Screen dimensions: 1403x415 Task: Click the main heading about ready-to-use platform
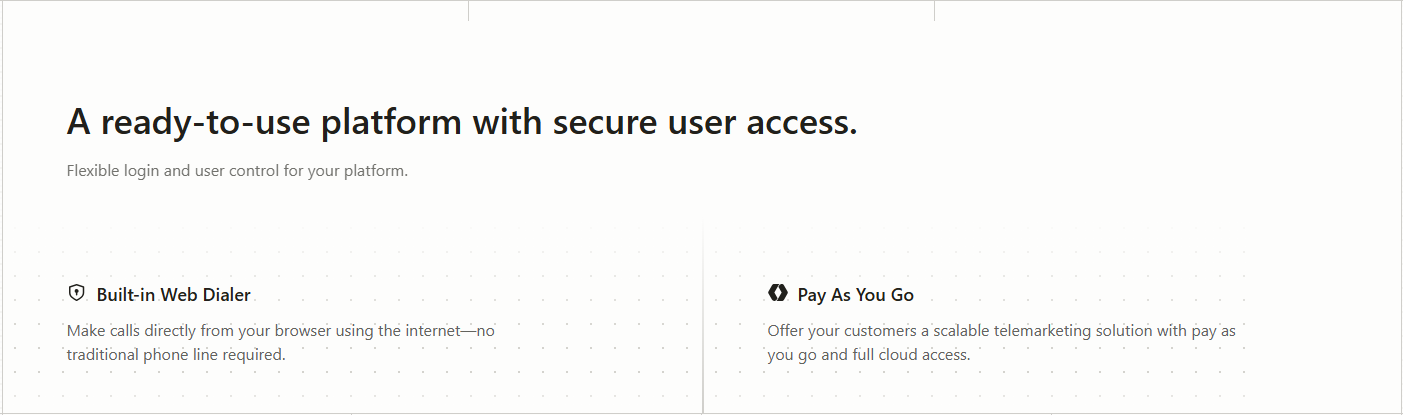(461, 122)
